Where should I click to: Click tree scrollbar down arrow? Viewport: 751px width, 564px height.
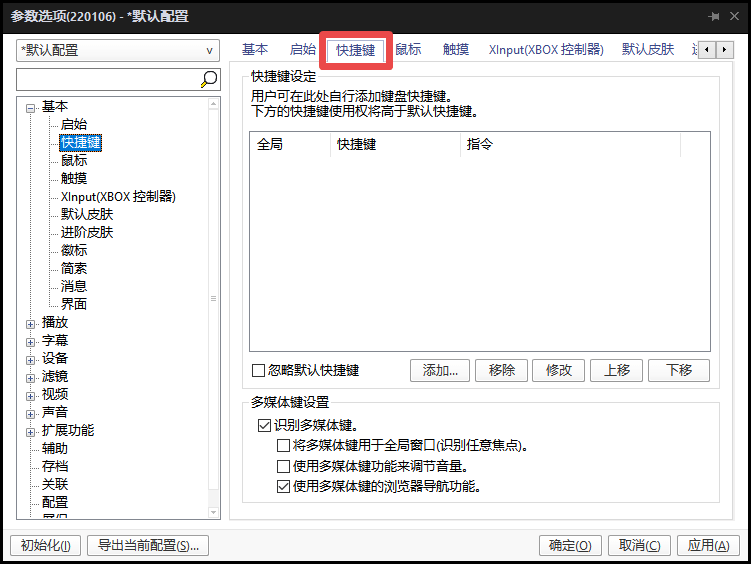point(214,512)
